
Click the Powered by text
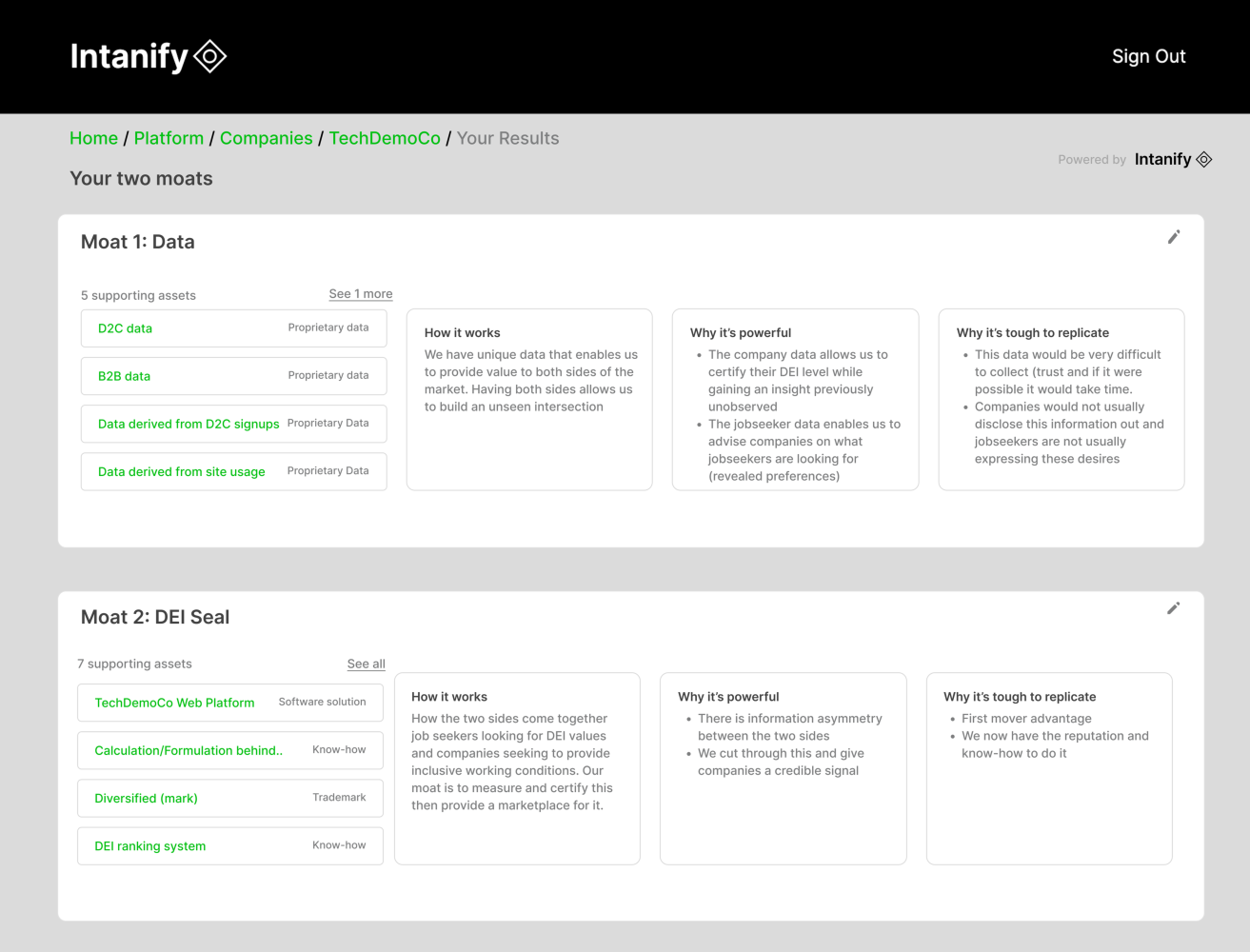pyautogui.click(x=1092, y=160)
